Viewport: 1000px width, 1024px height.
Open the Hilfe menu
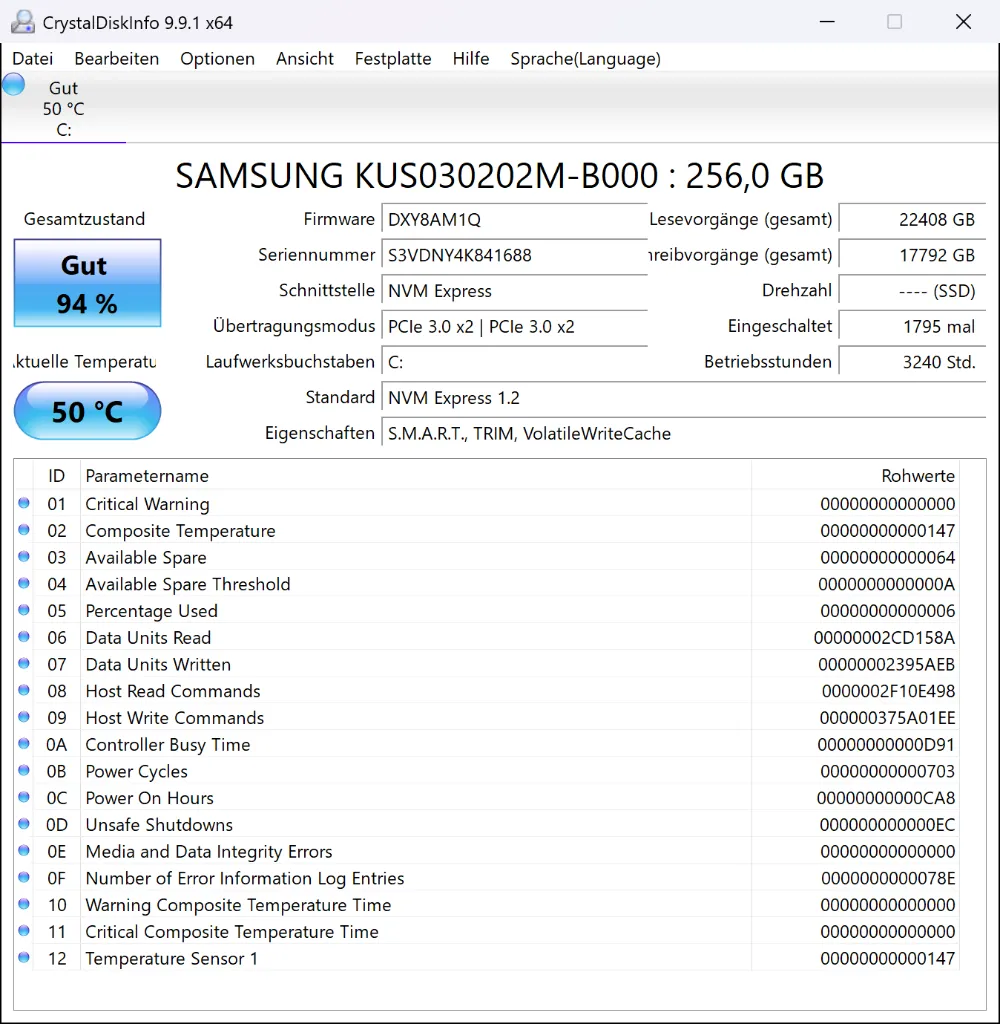(470, 59)
